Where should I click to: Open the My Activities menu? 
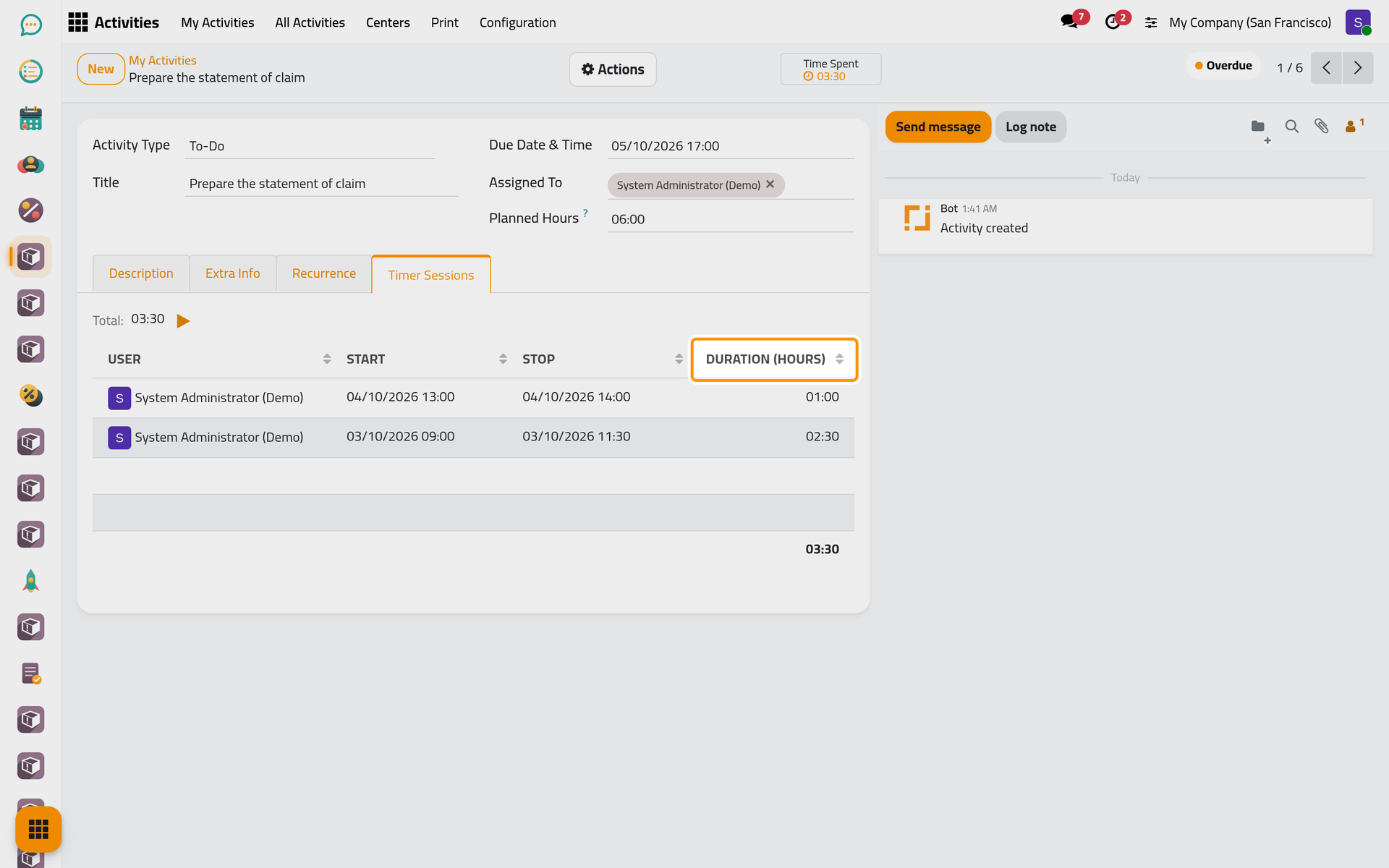pos(218,22)
